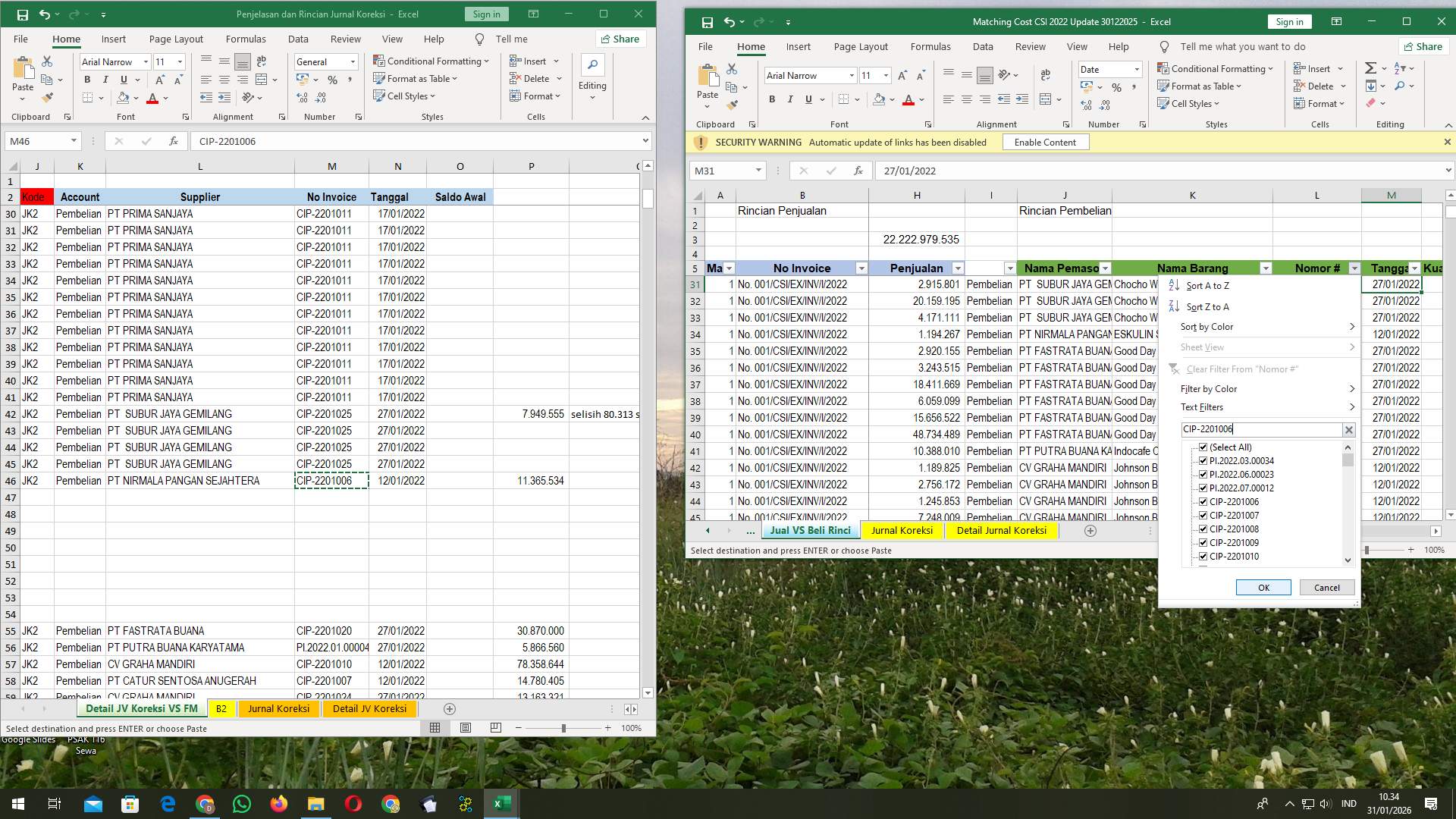Switch to Page Break Preview in status bar
This screenshot has width=1456, height=819.
click(496, 727)
